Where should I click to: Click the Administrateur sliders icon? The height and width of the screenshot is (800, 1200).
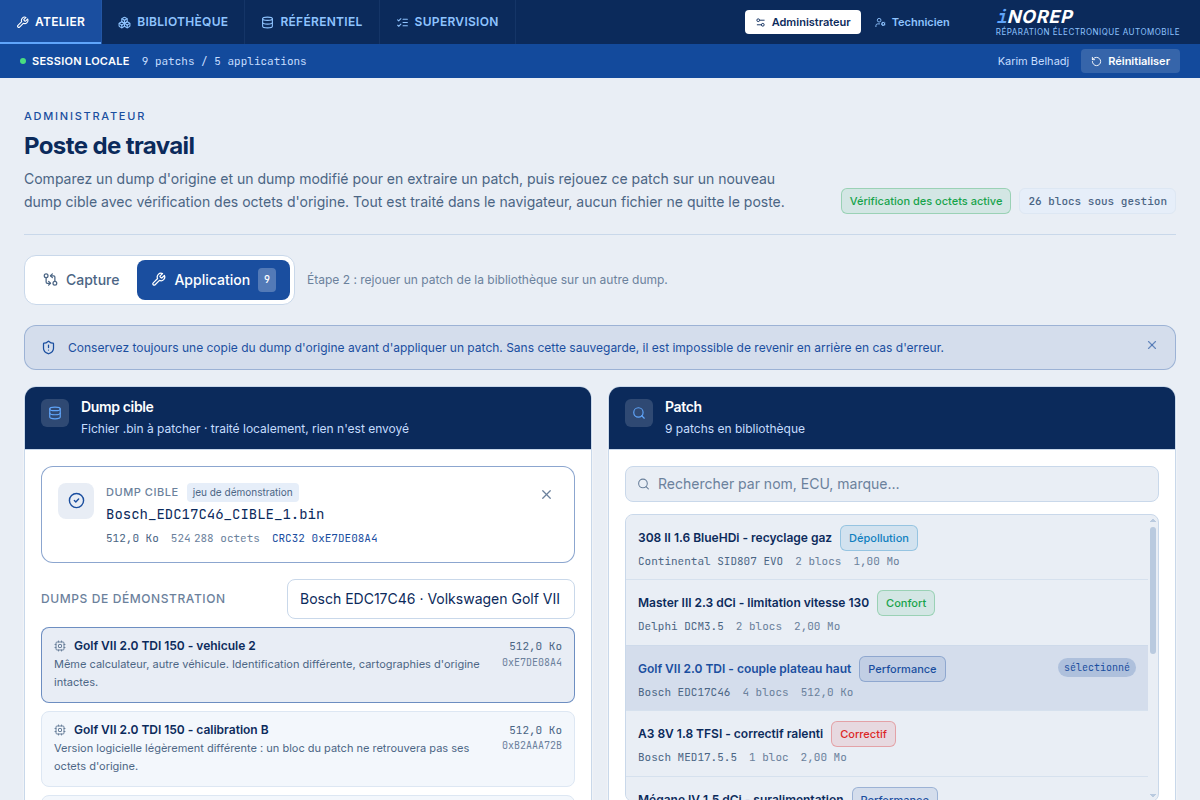[x=760, y=22]
